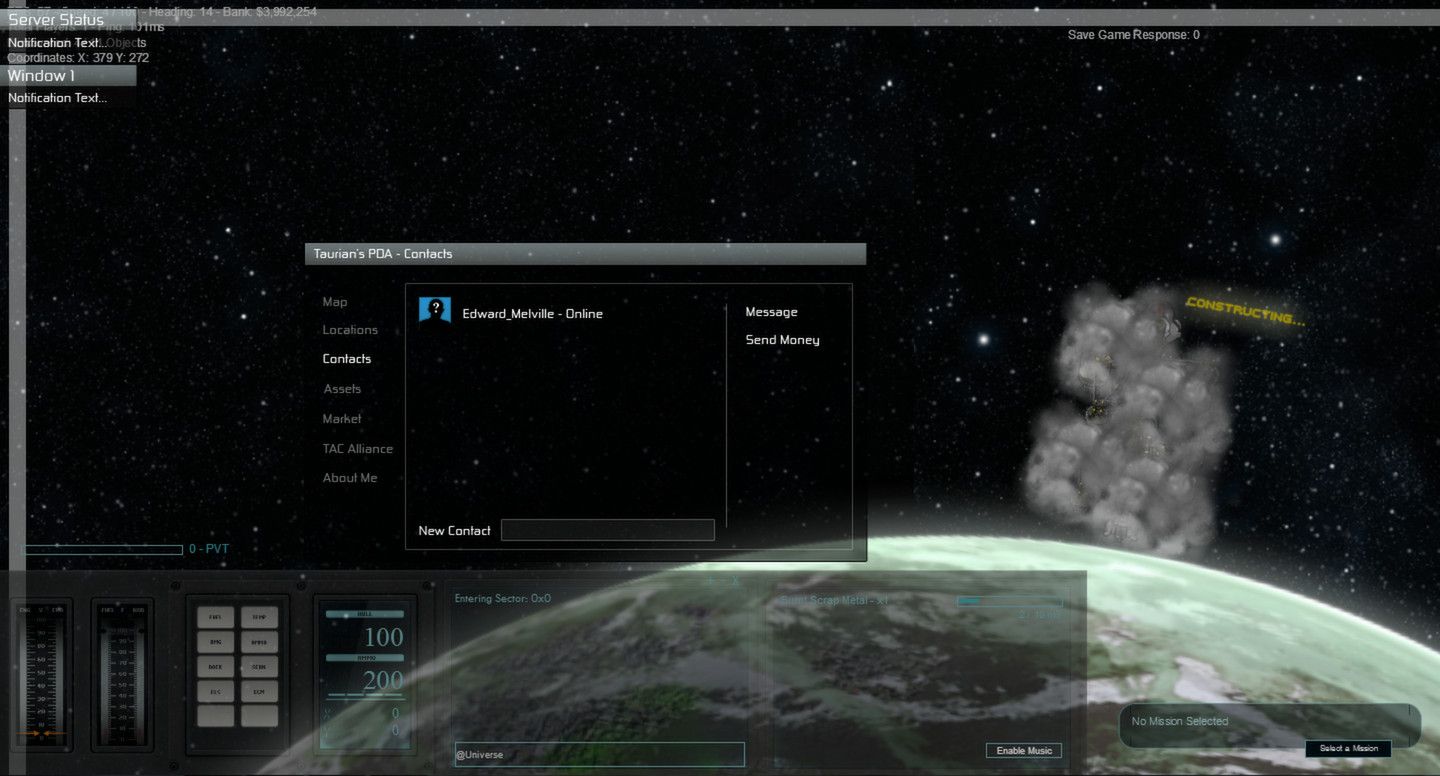Click the AMMO 200 readout

tap(365, 674)
